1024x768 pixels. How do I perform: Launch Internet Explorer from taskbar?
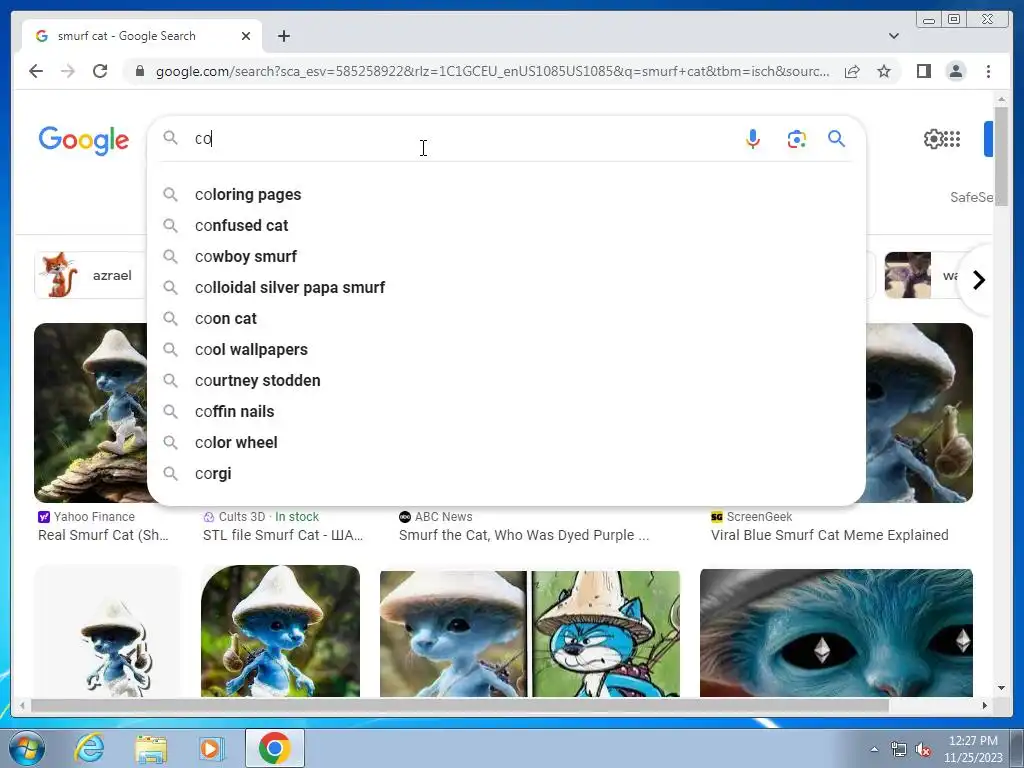[89, 748]
